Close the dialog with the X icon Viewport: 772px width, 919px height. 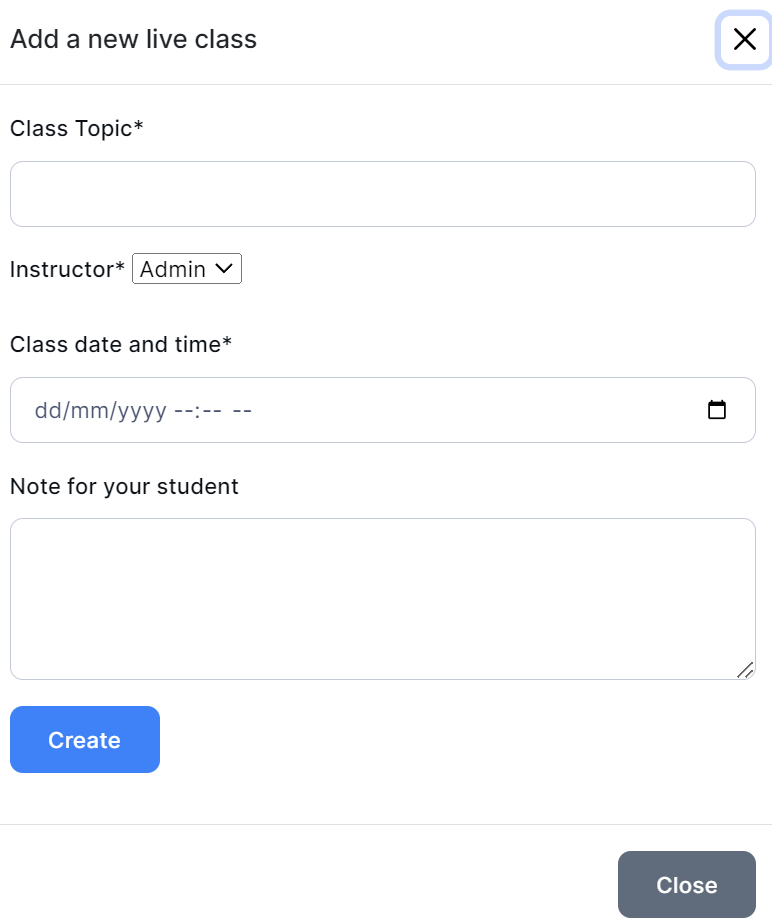point(744,40)
